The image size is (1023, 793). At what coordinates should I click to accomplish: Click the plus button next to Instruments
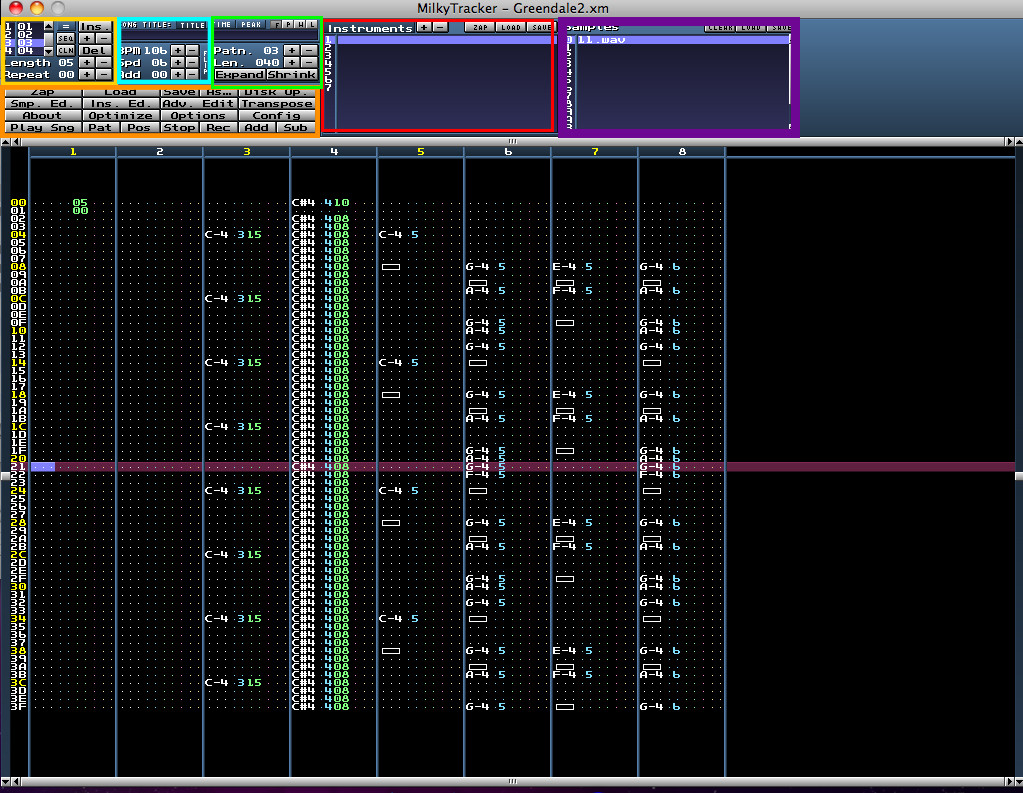coord(424,27)
